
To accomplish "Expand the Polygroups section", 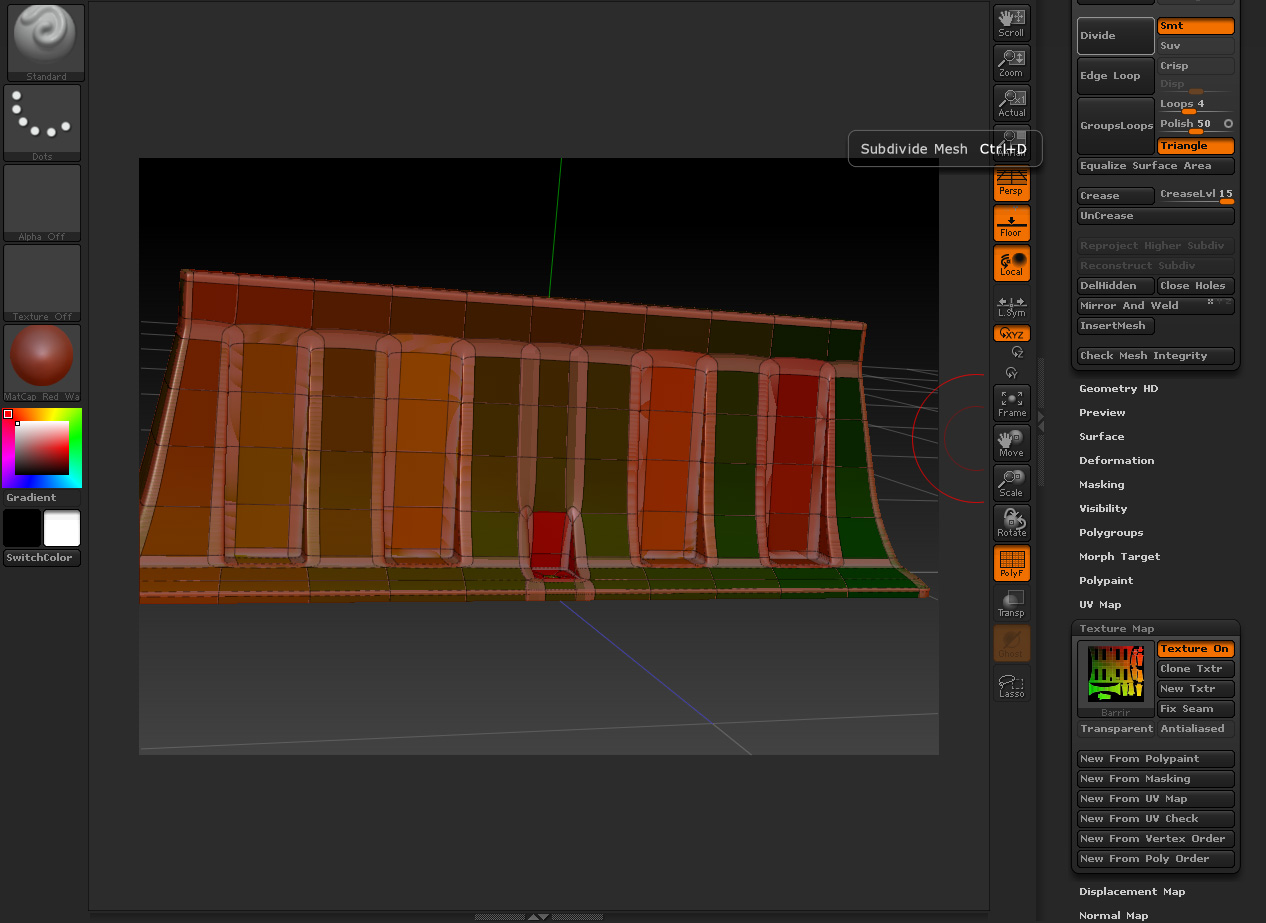I will coord(1110,533).
